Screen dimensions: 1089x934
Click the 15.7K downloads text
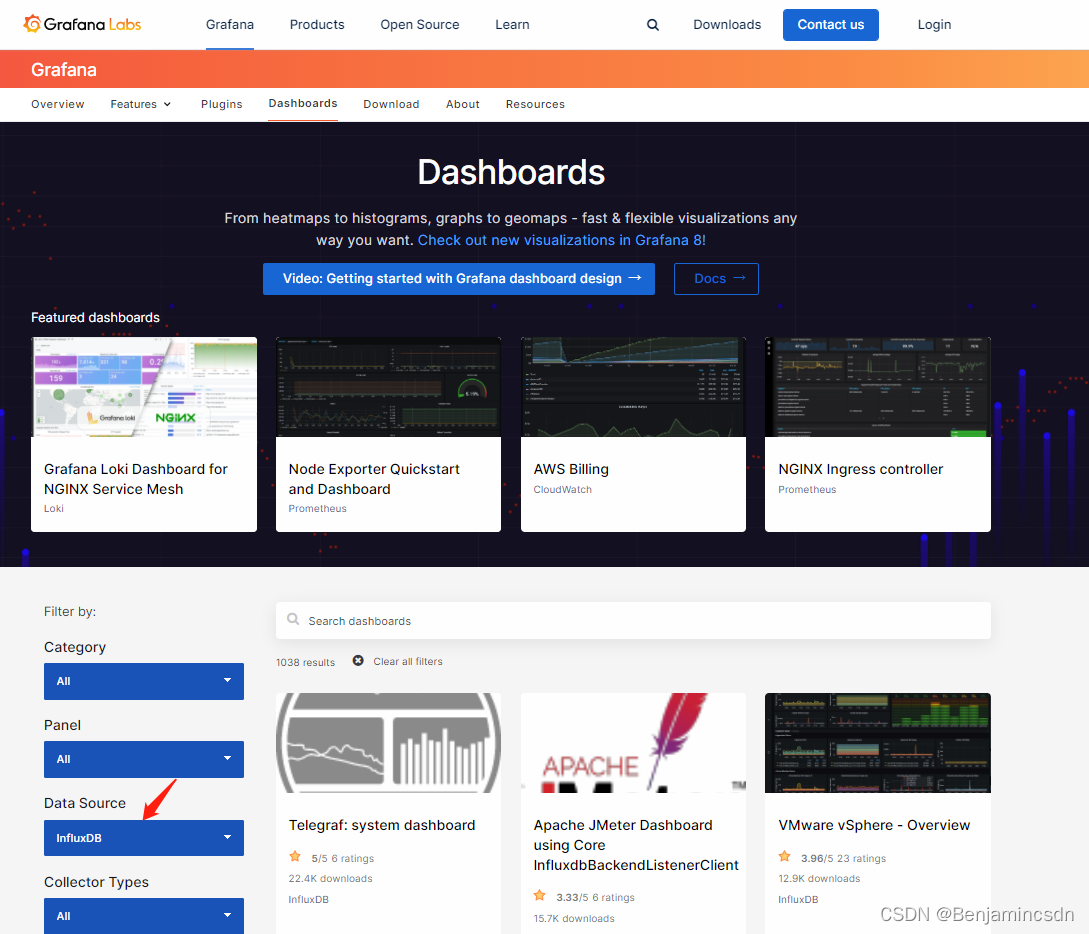[574, 918]
